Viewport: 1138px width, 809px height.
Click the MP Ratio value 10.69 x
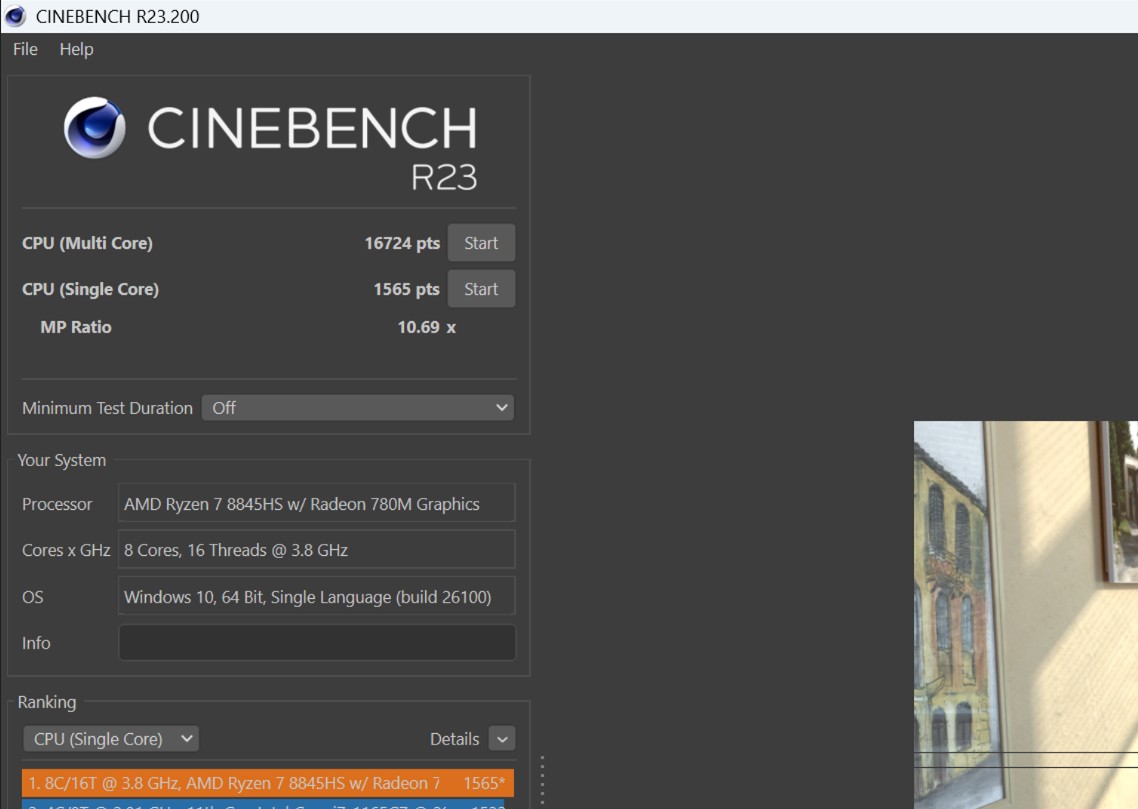coord(426,327)
